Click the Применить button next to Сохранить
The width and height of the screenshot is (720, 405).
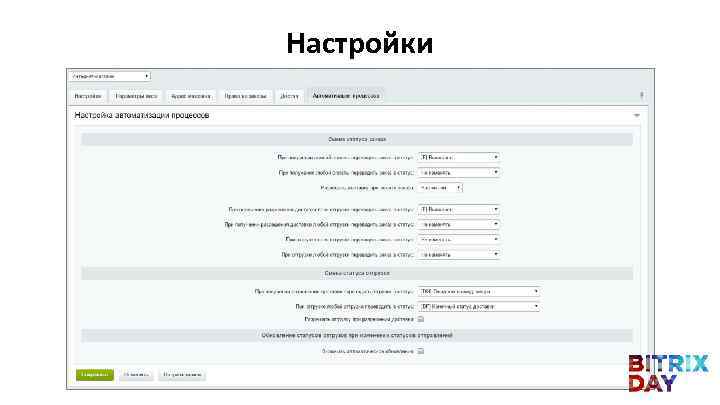coord(136,375)
